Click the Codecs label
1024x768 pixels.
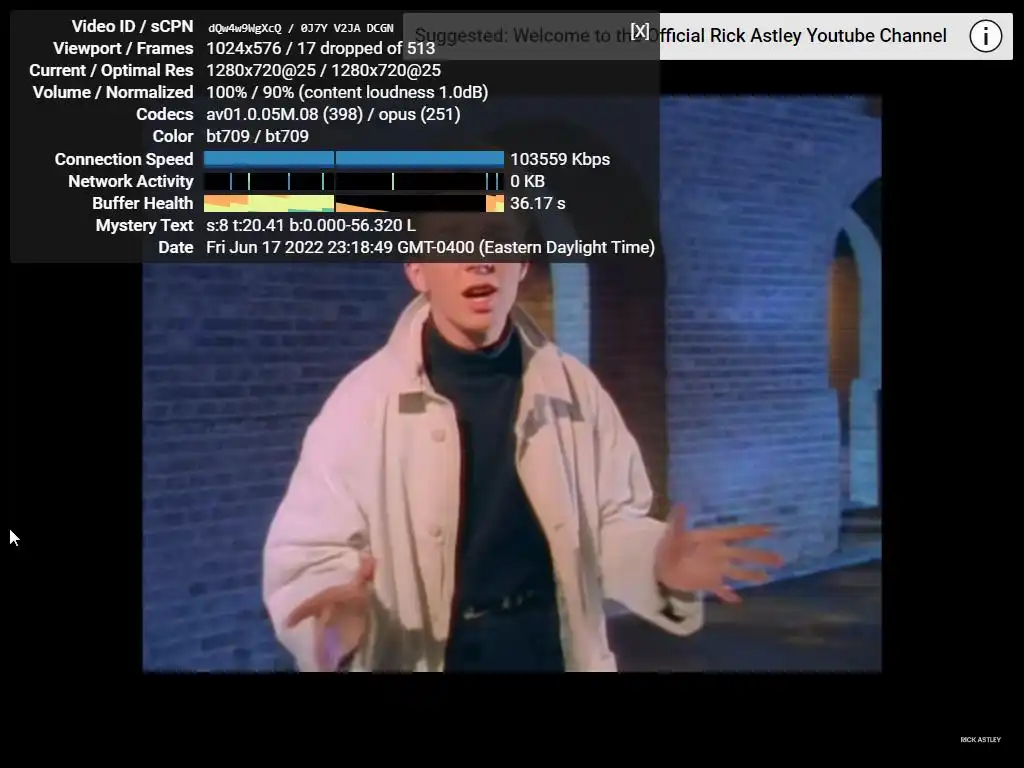tap(165, 114)
